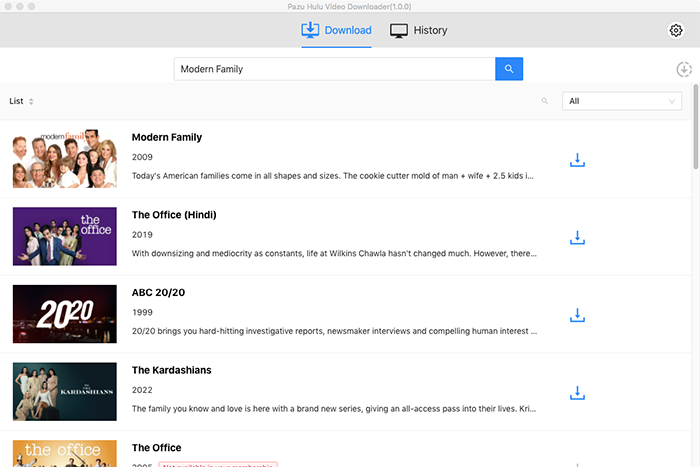Click the year 1999 text
Viewport: 700px width, 467px height.
[x=142, y=313]
